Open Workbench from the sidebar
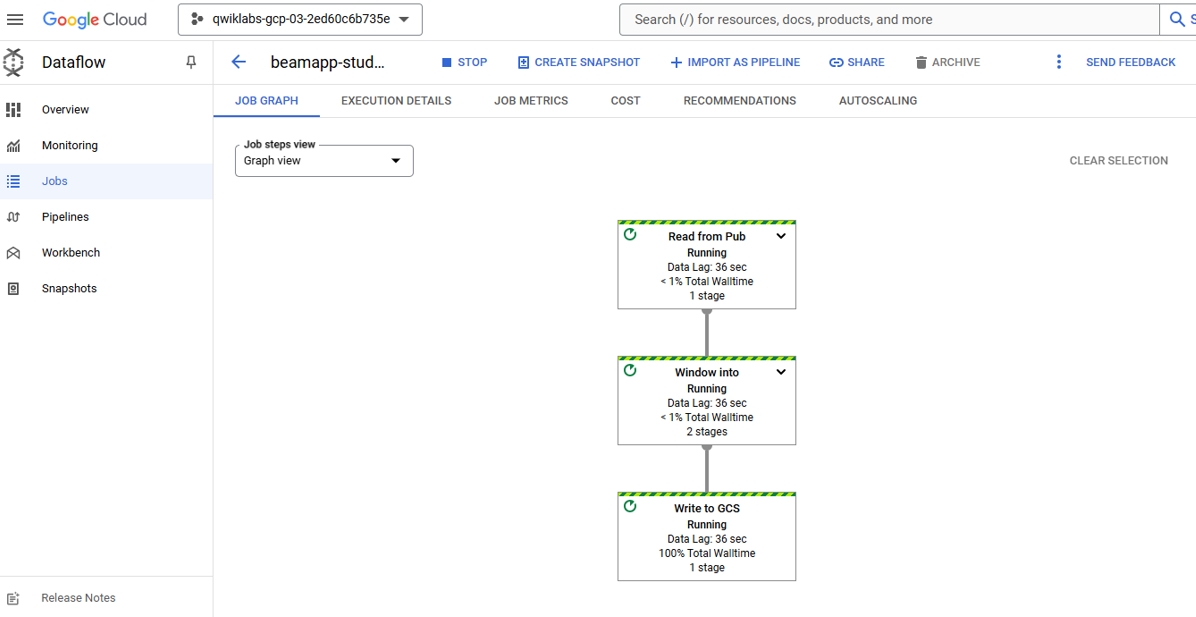The image size is (1196, 617). [x=72, y=252]
